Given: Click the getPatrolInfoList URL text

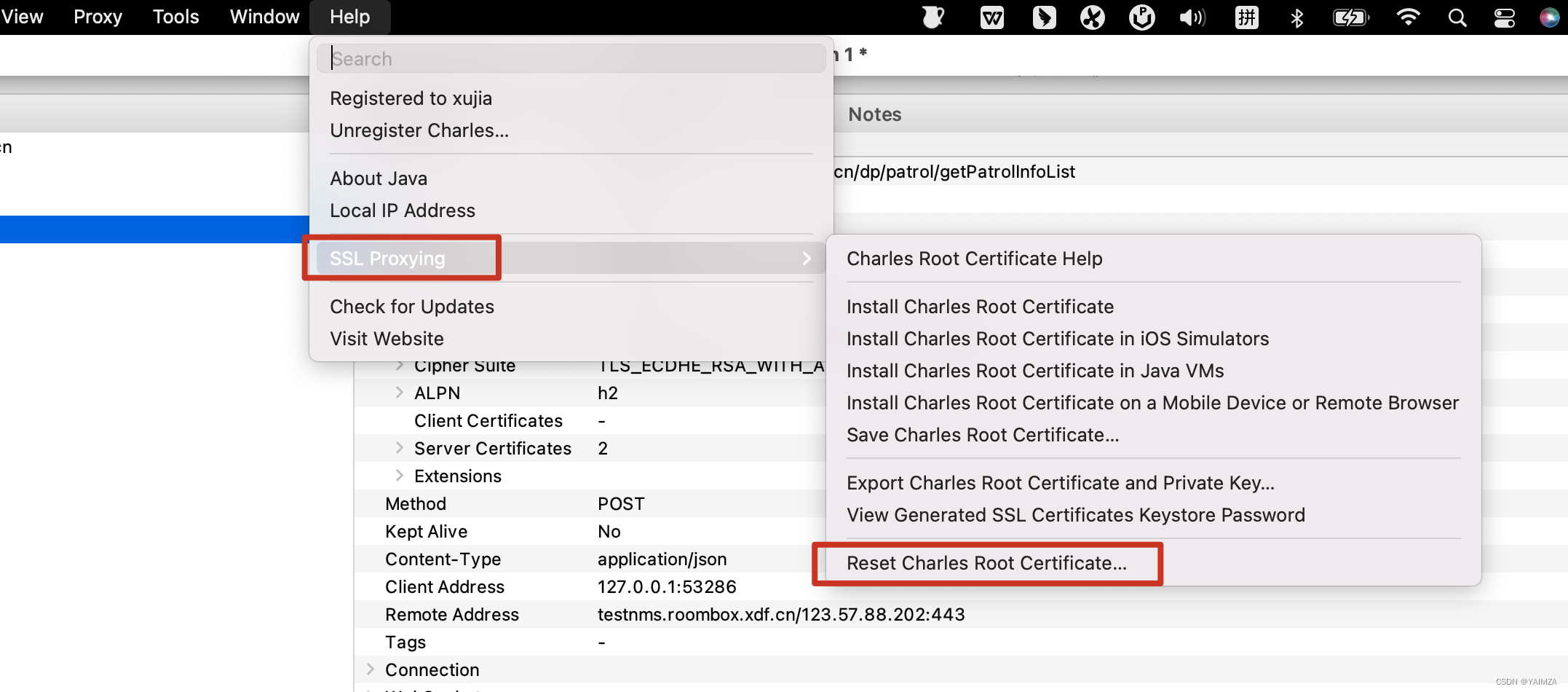Looking at the screenshot, I should 954,172.
